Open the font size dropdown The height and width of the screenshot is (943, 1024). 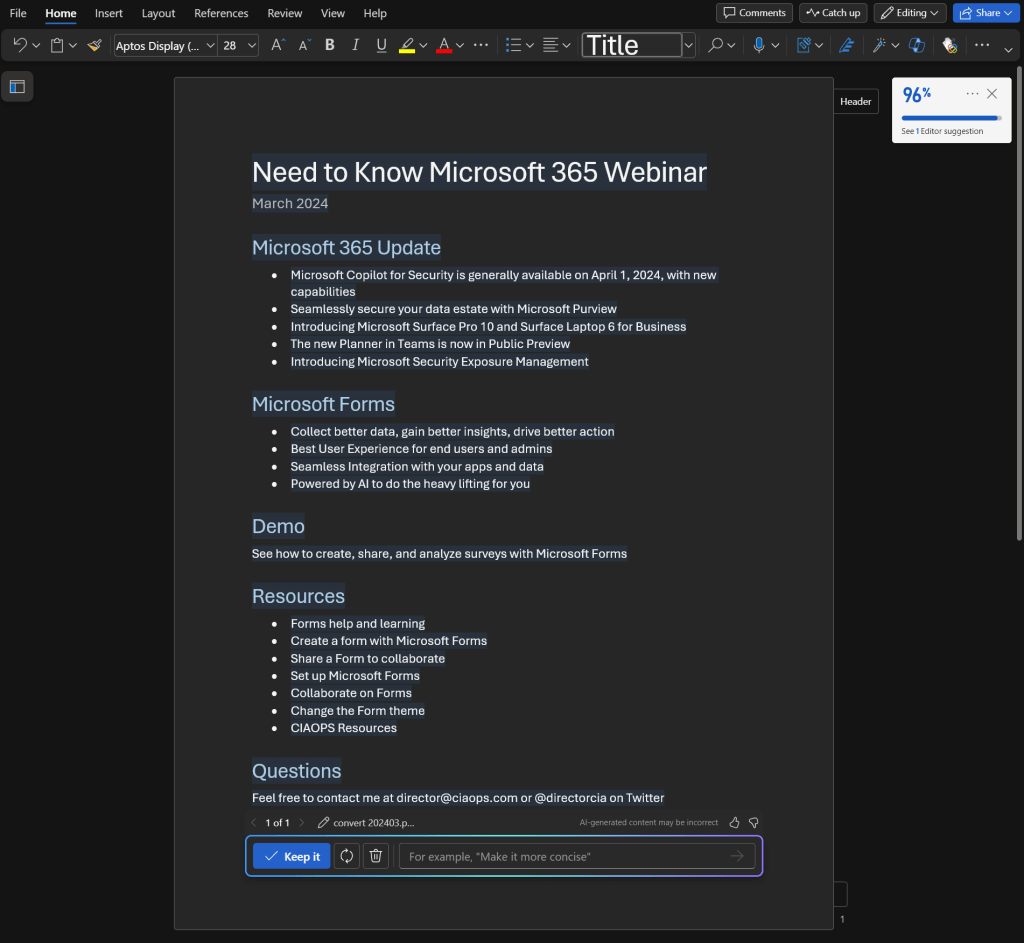252,45
